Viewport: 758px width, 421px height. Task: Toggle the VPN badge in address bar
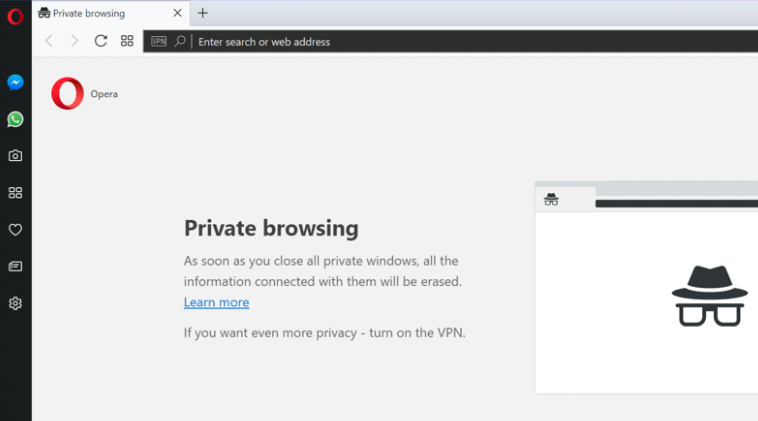click(x=158, y=41)
